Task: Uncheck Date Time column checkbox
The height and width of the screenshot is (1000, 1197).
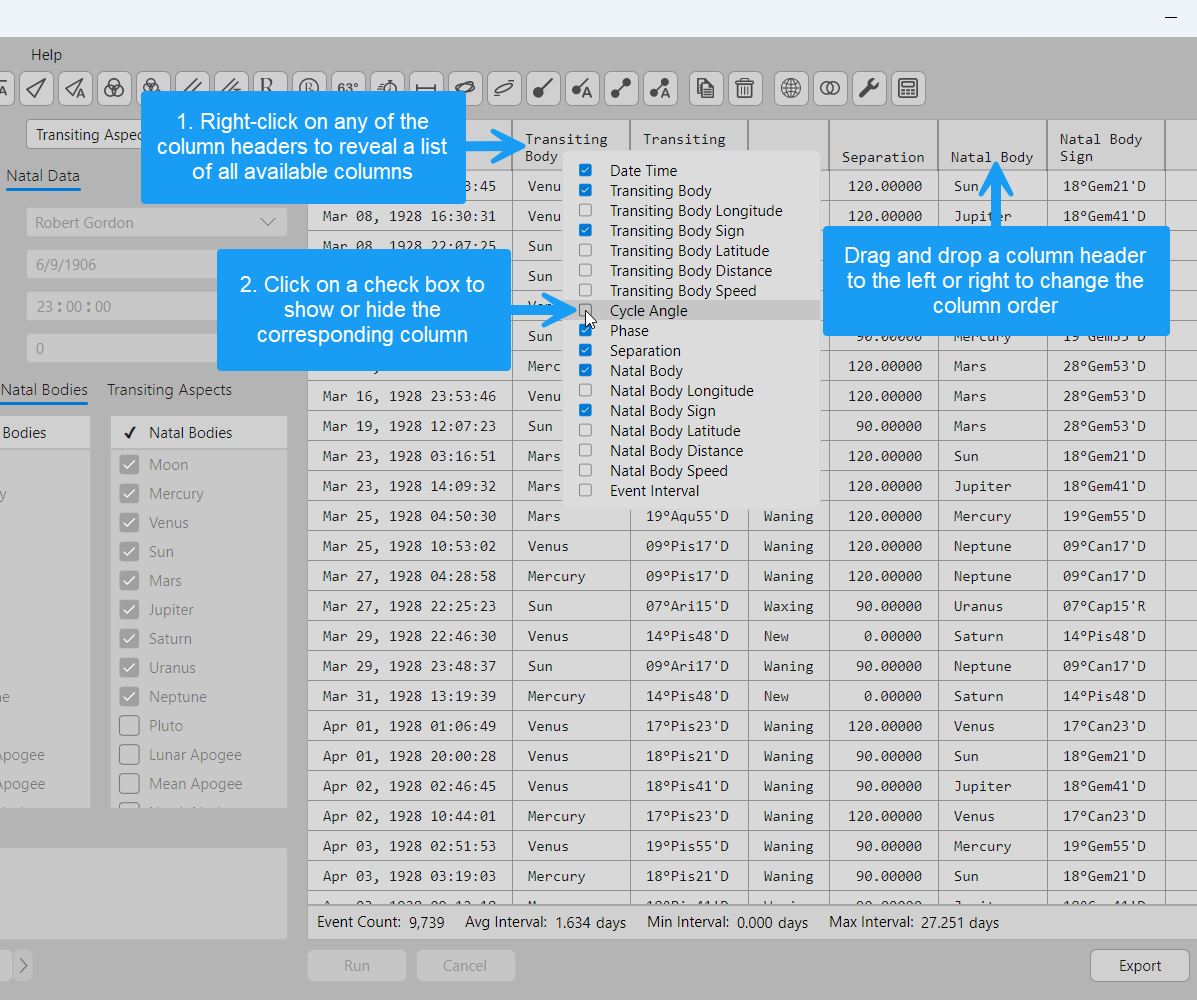Action: pyautogui.click(x=586, y=170)
